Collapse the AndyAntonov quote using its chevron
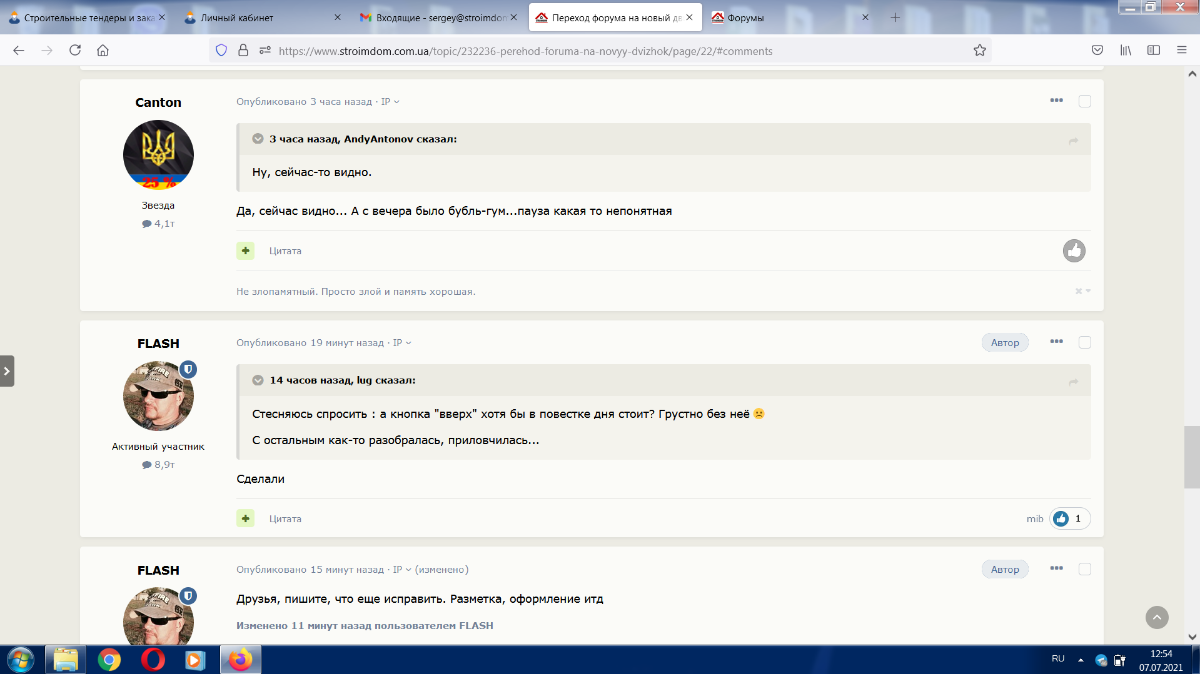Screen dimensions: 1200x674 (258, 139)
